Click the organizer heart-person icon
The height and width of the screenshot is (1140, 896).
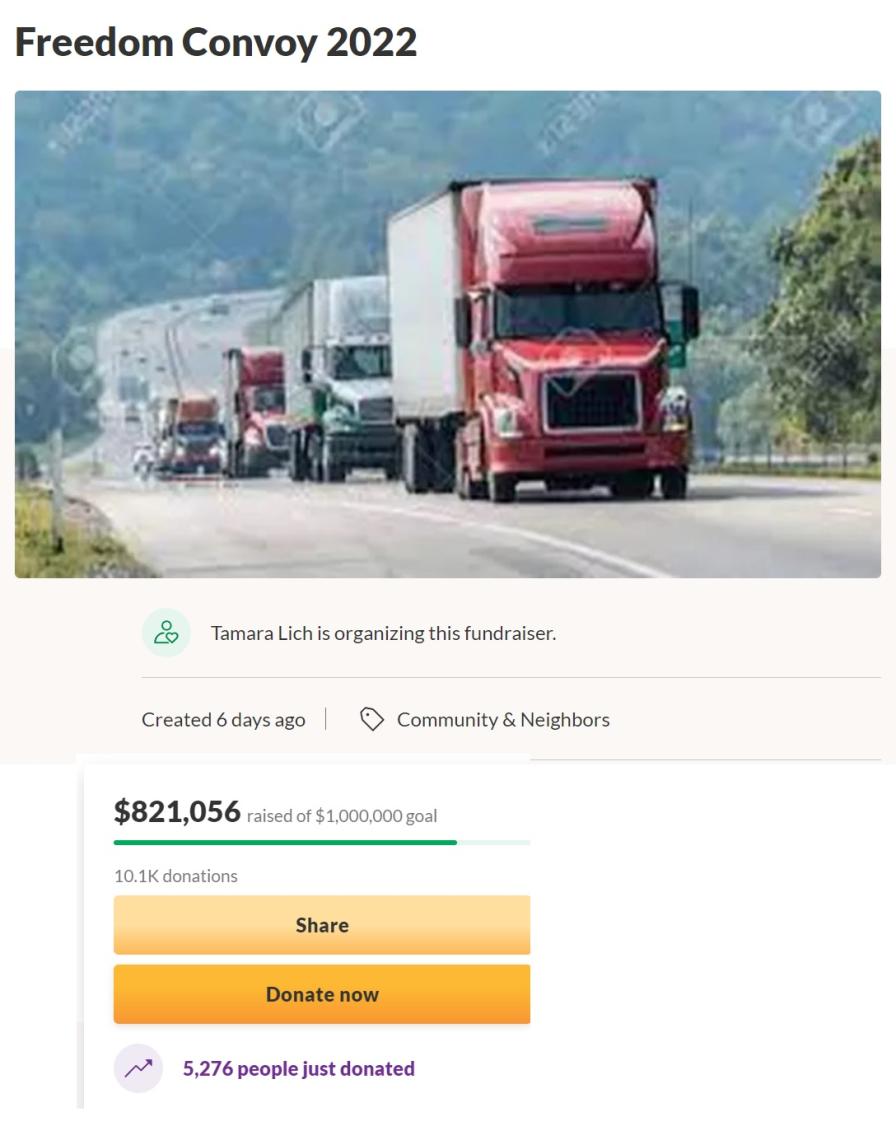click(166, 633)
